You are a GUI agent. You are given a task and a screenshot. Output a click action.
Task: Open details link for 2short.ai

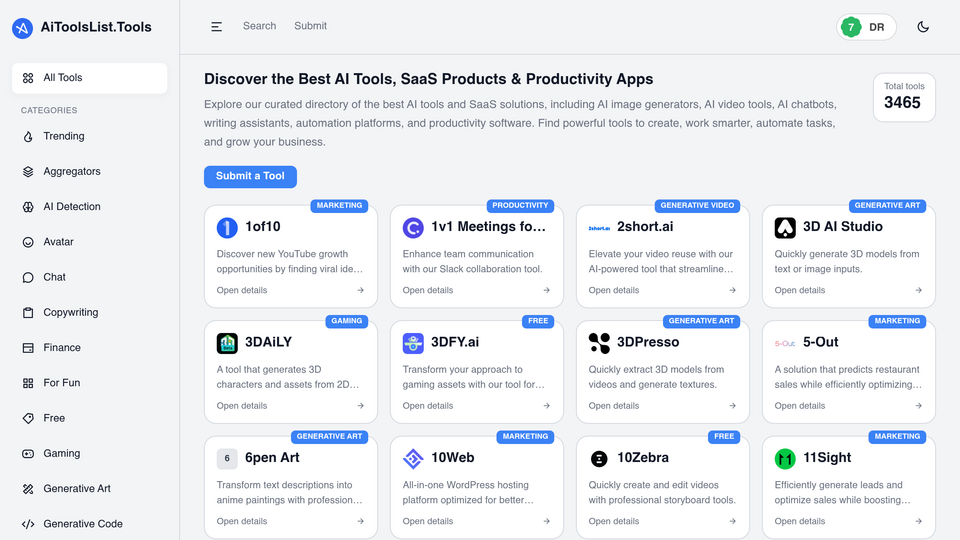(613, 290)
